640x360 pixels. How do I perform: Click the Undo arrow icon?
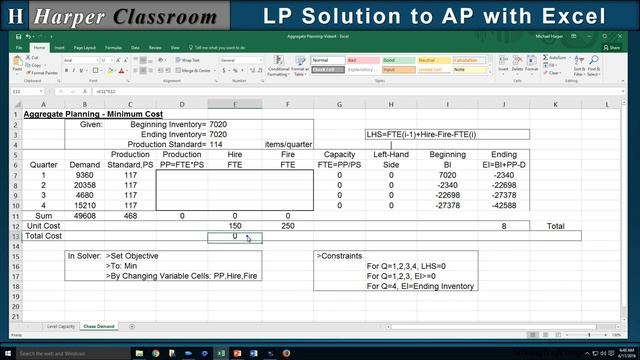pos(28,37)
